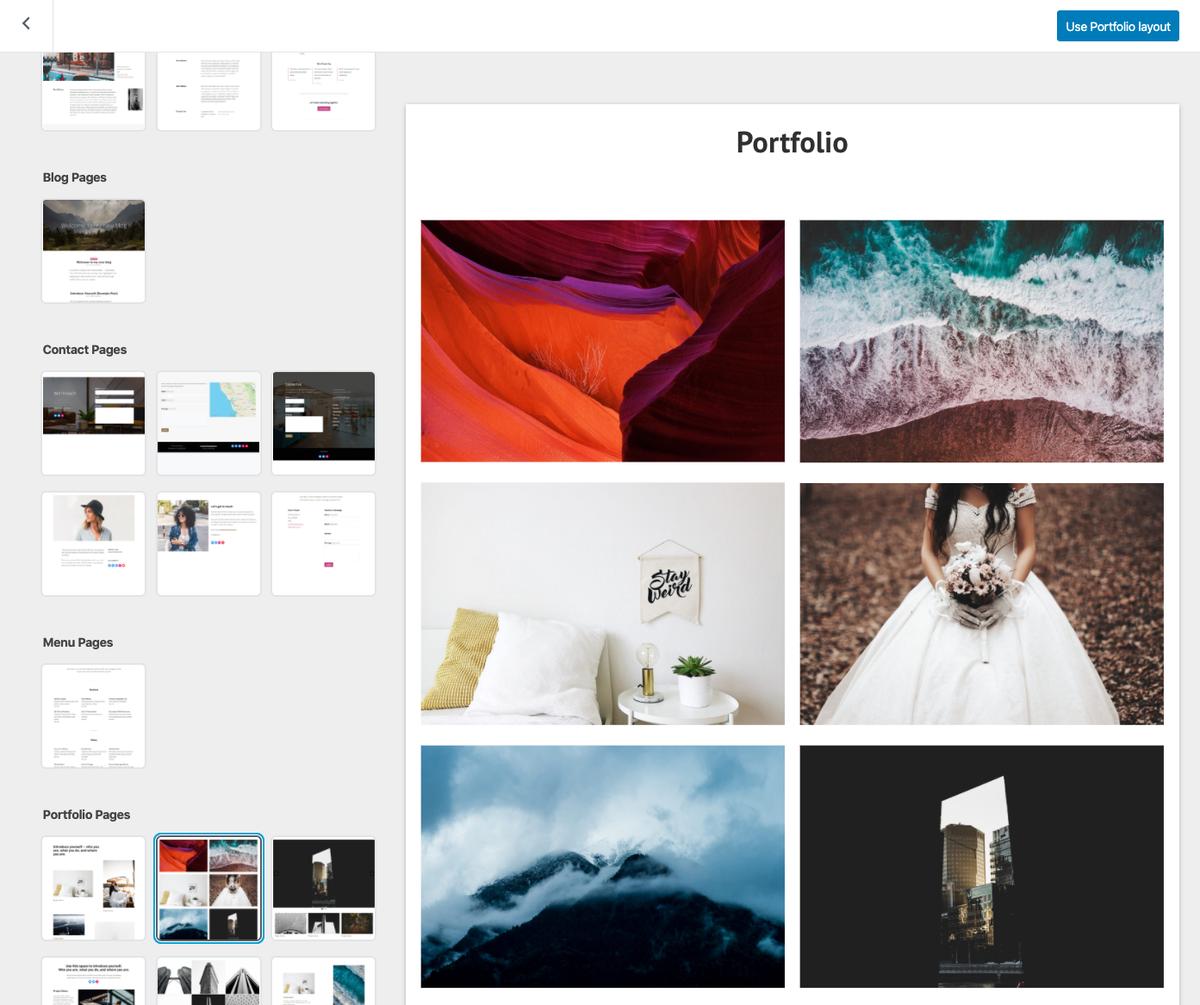This screenshot has width=1200, height=1005.
Task: Select the Blog Pages forest layout thumbnail
Action: tap(93, 250)
